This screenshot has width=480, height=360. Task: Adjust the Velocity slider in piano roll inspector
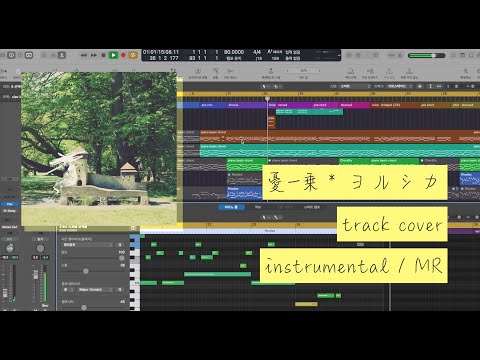pyautogui.click(x=84, y=307)
